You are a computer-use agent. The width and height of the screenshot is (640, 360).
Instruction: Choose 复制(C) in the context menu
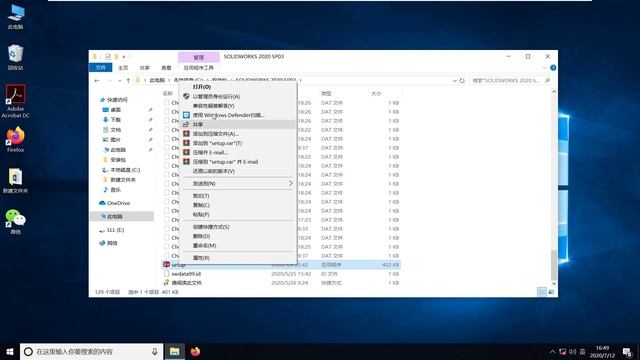pos(201,205)
